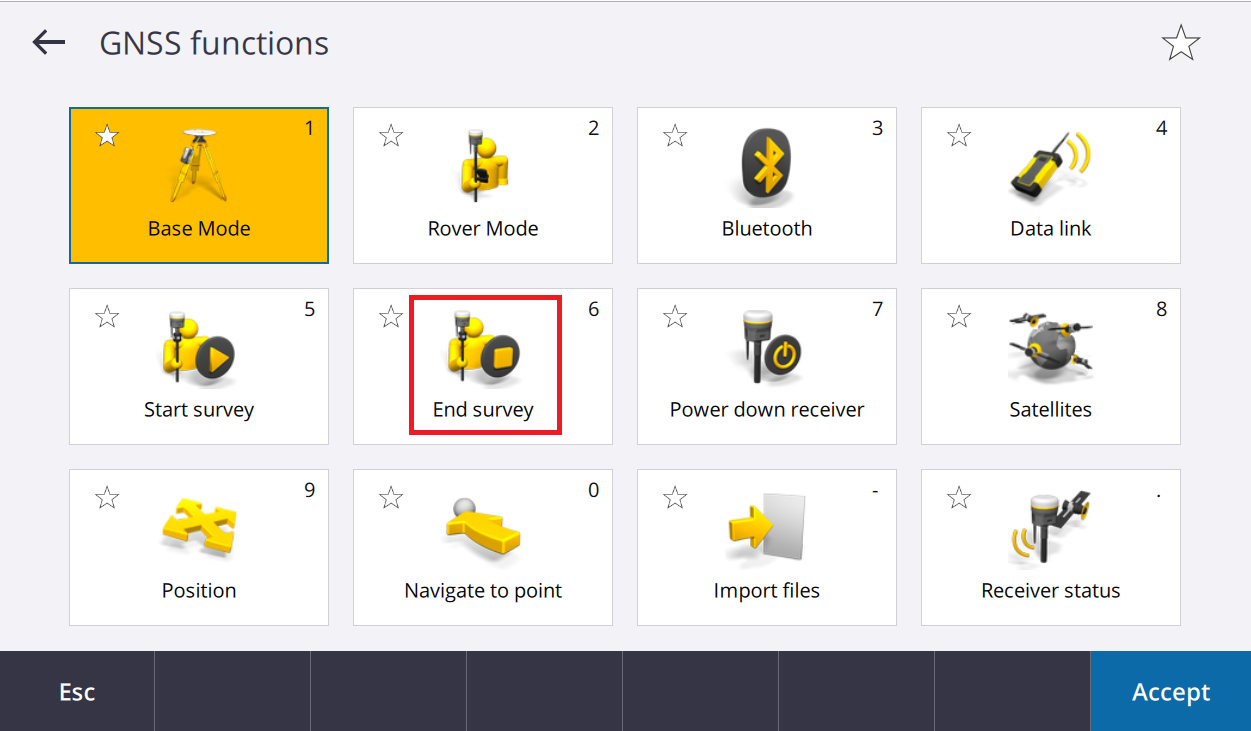Screen dimensions: 1251x731
Task: Toggle the favorites star in the header
Action: click(1181, 43)
